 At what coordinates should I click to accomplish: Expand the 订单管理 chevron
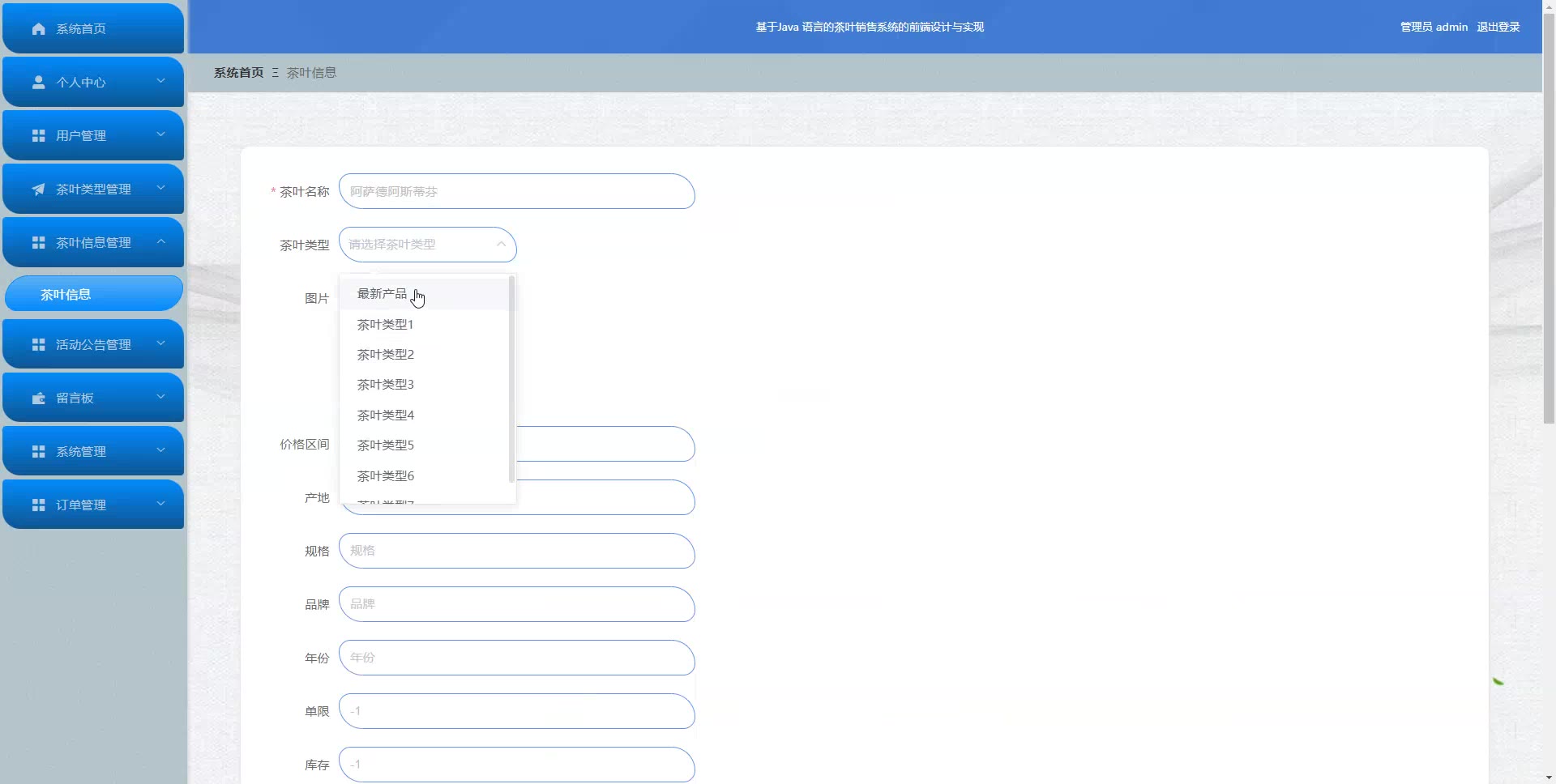tap(160, 504)
